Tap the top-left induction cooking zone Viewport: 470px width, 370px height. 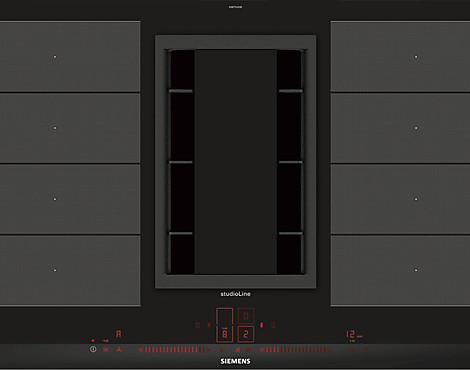click(x=70, y=56)
